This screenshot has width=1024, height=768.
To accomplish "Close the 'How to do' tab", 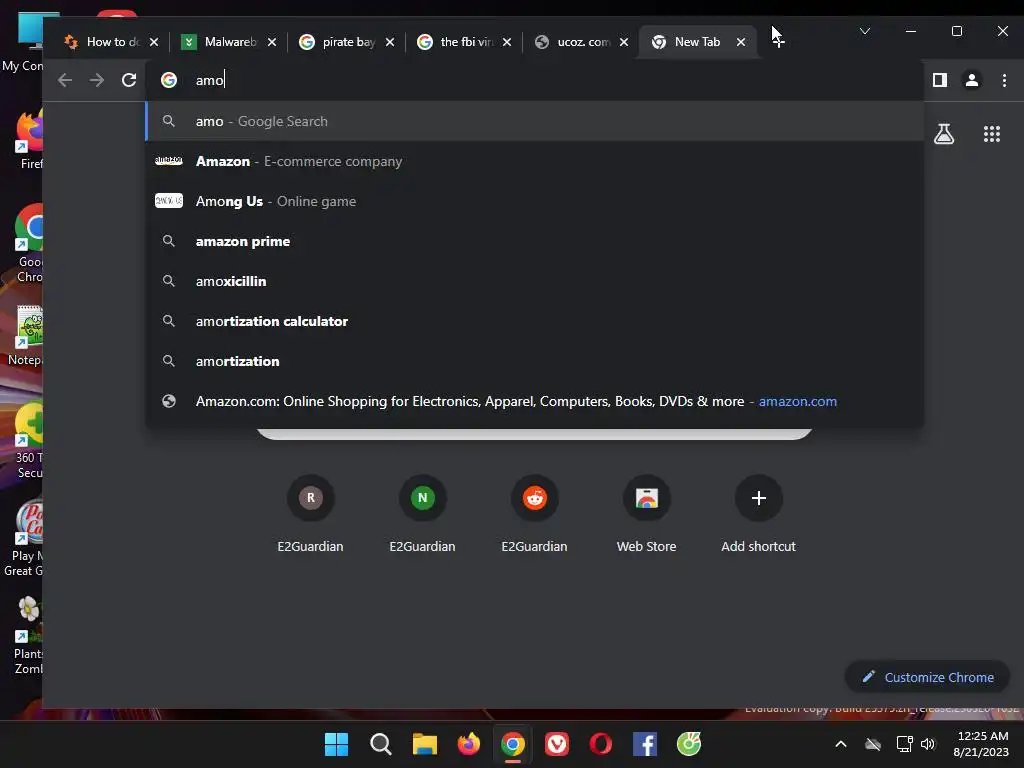I will [154, 42].
